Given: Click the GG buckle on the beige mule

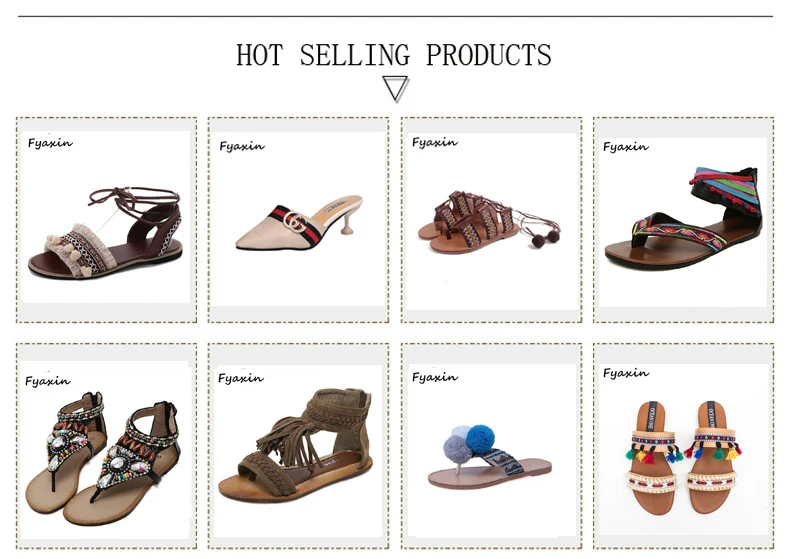Looking at the screenshot, I should (295, 221).
